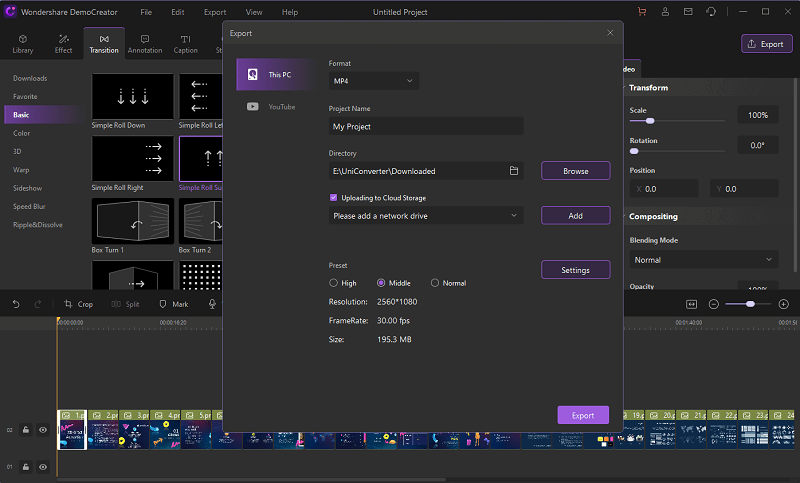
Task: Click the Position Y value field
Action: (744, 189)
